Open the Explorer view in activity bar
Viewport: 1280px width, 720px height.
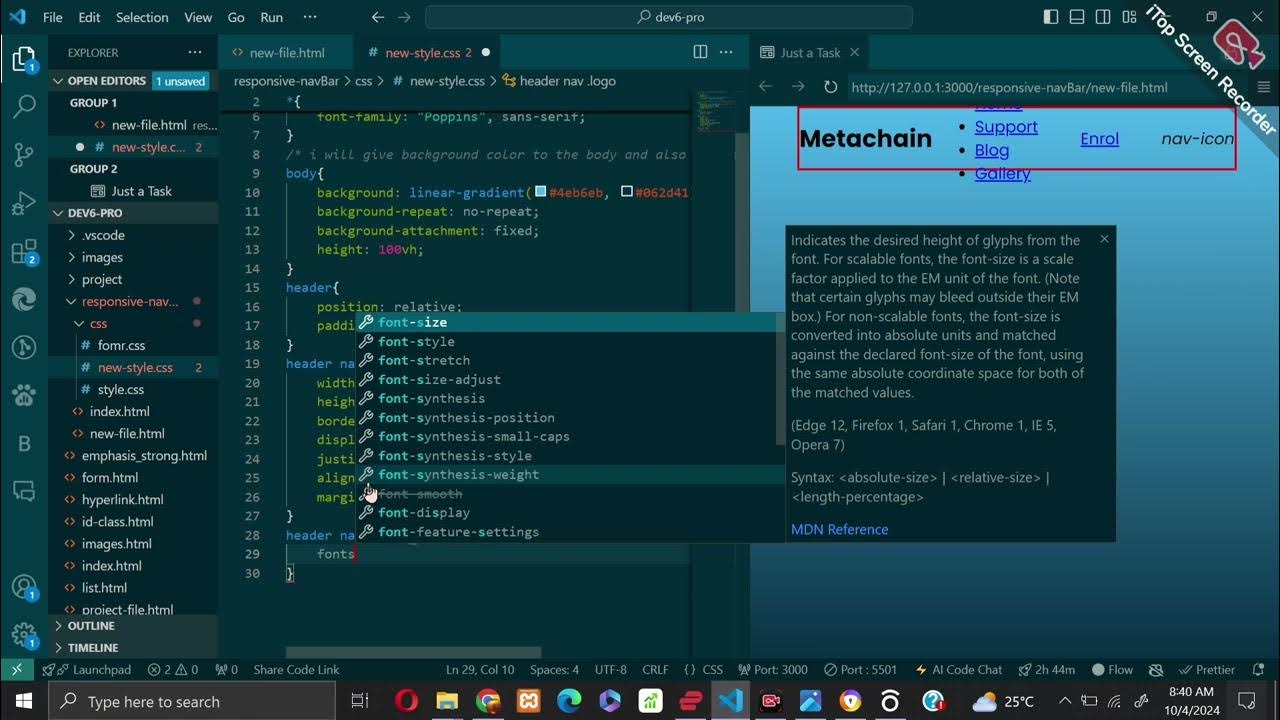(23, 60)
